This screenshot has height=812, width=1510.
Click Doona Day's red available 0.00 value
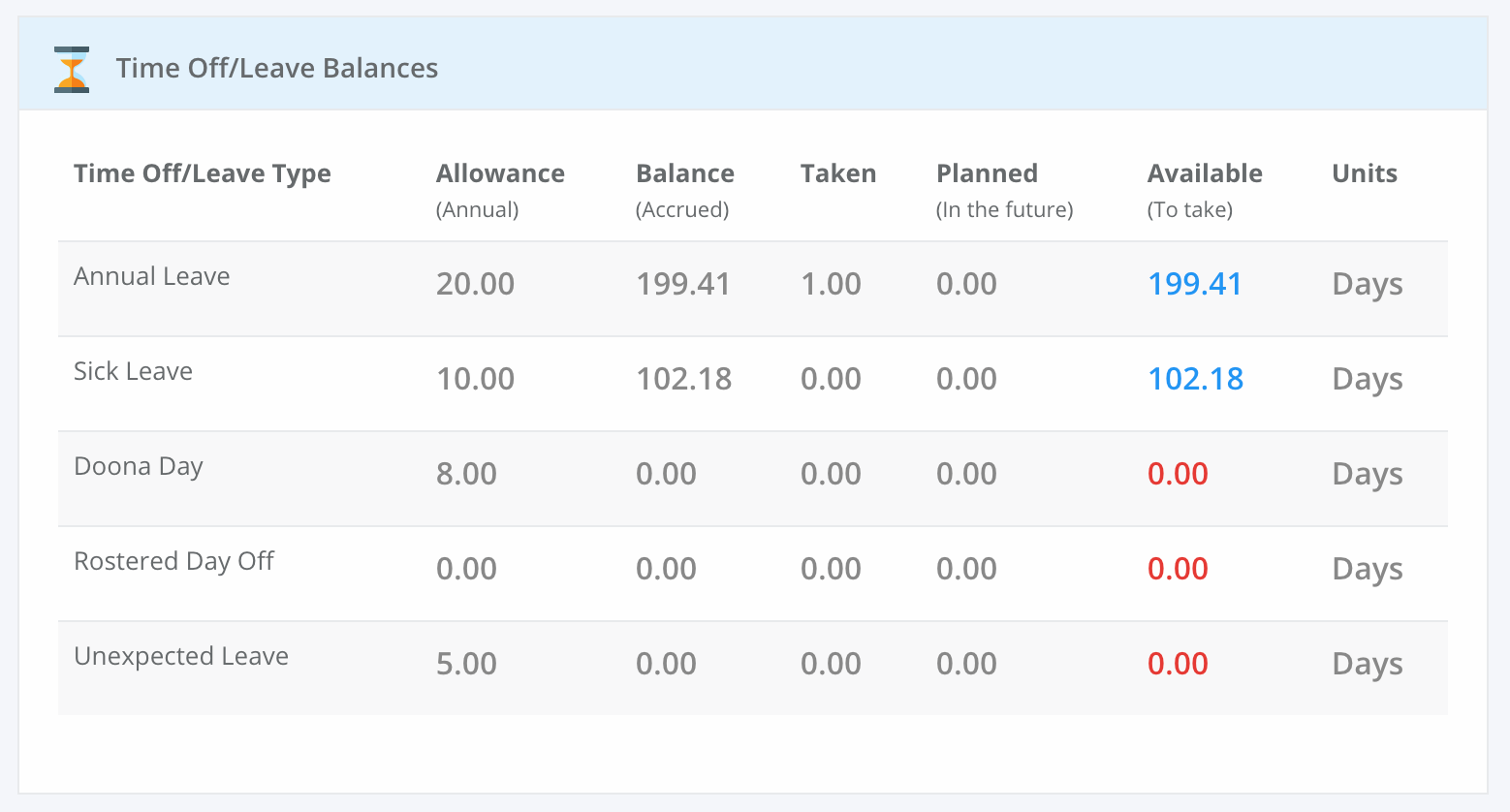(x=1178, y=474)
